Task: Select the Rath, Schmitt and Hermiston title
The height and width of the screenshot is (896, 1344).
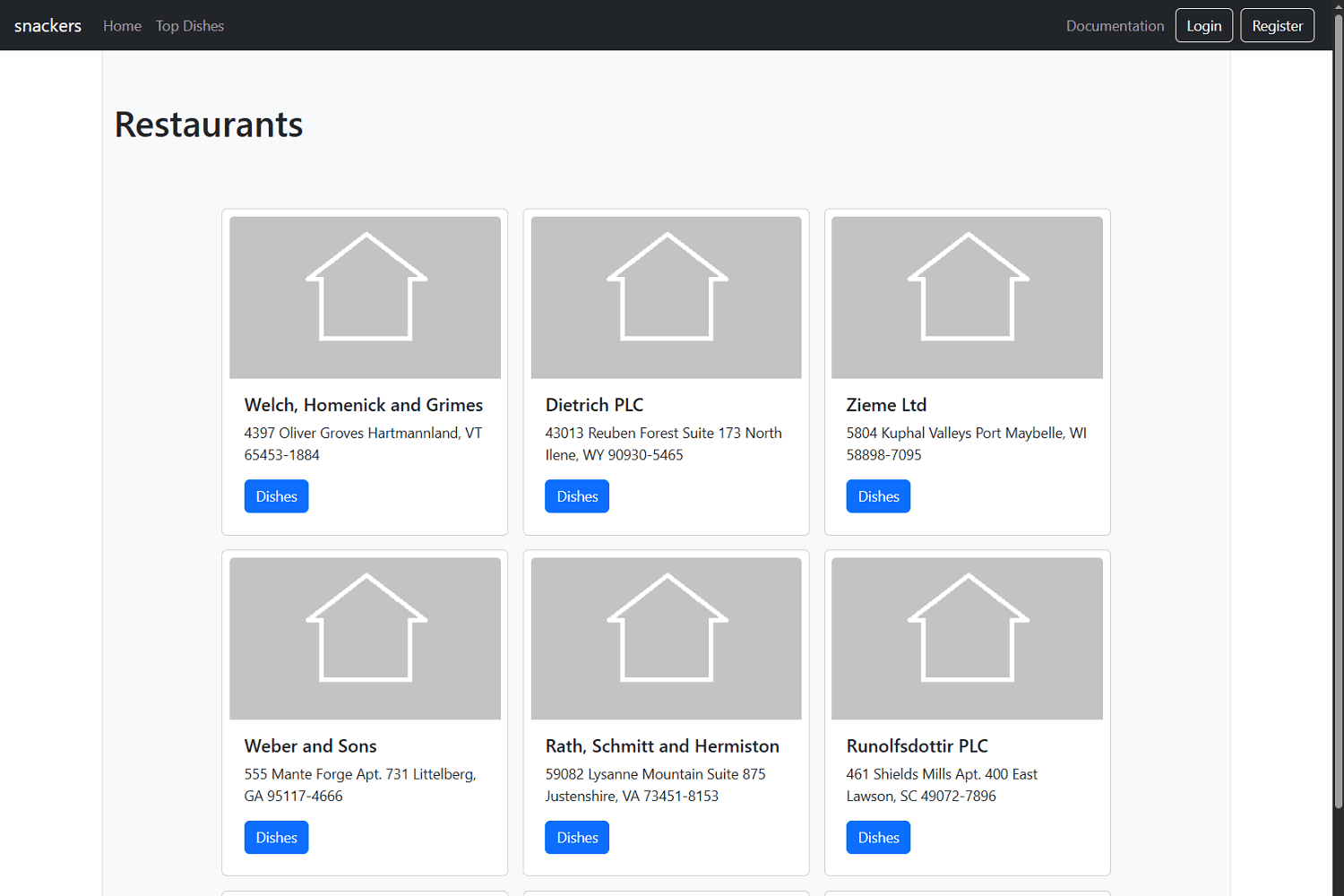Action: click(x=662, y=746)
